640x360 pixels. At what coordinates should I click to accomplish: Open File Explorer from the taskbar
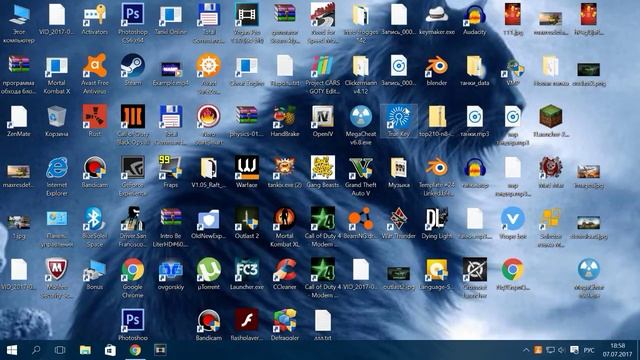tap(85, 350)
